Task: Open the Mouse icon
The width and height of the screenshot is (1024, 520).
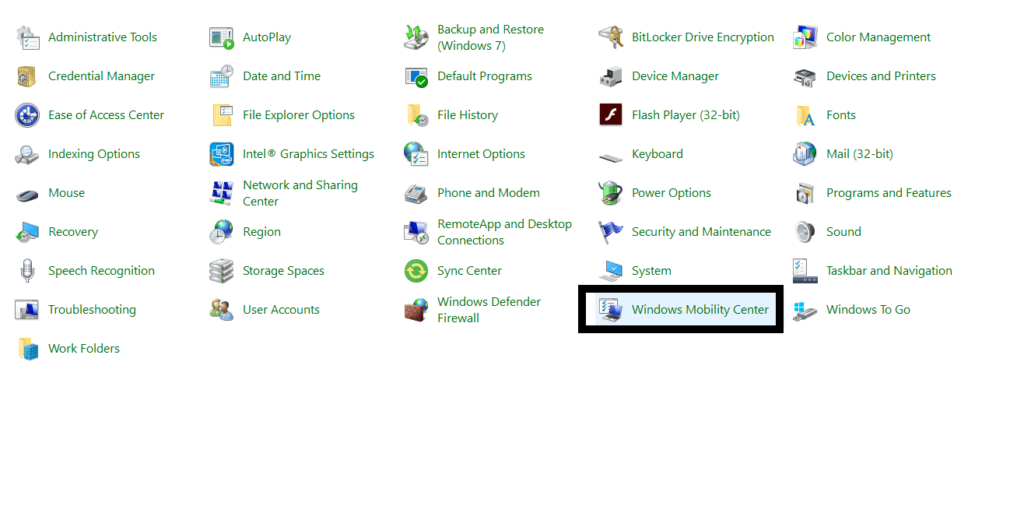Action: pyautogui.click(x=27, y=194)
